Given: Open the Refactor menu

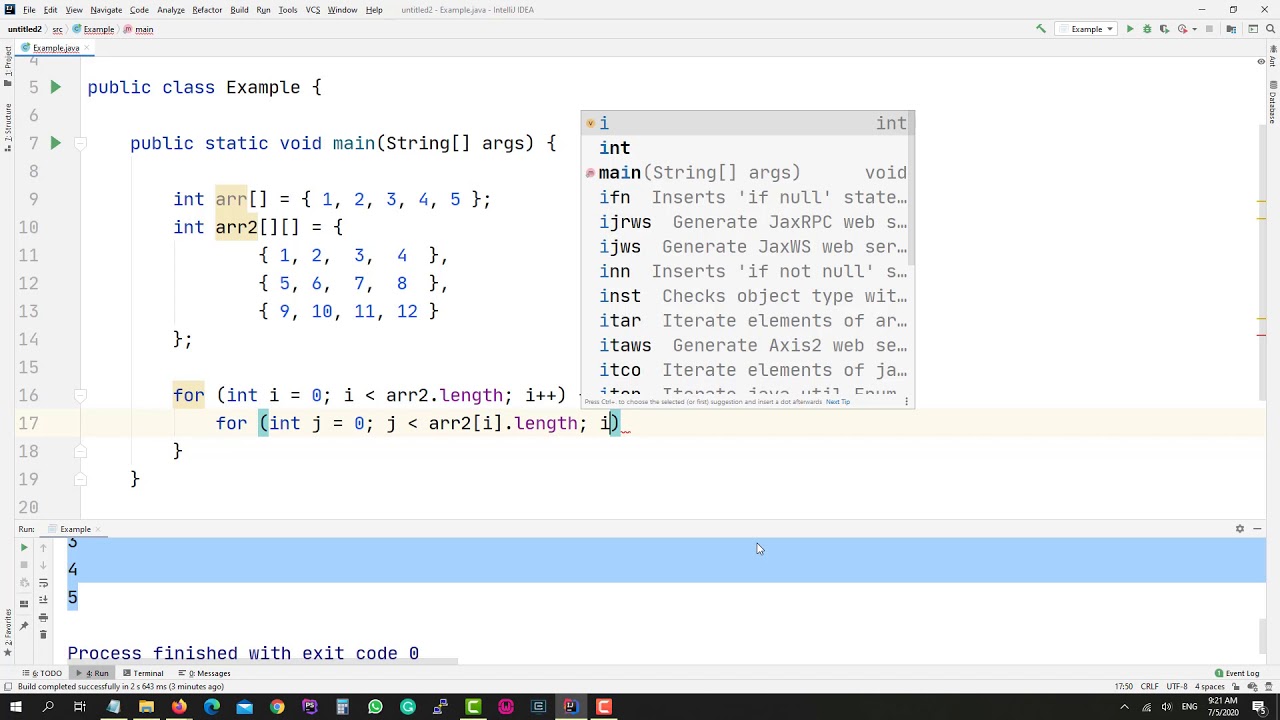Looking at the screenshot, I should (x=207, y=10).
